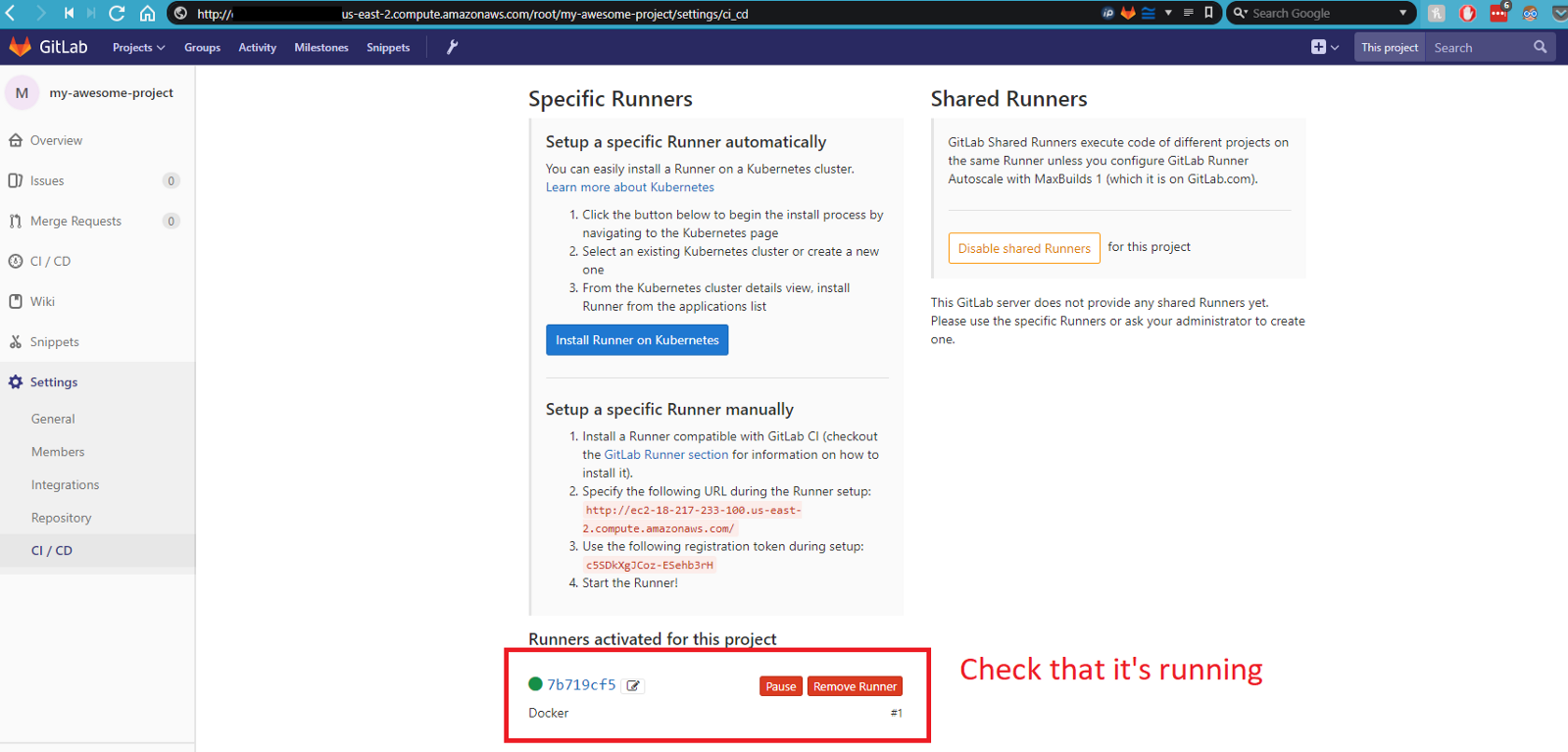The width and height of the screenshot is (1568, 752).
Task: Click the 'This project' search scope label
Action: tap(1390, 47)
